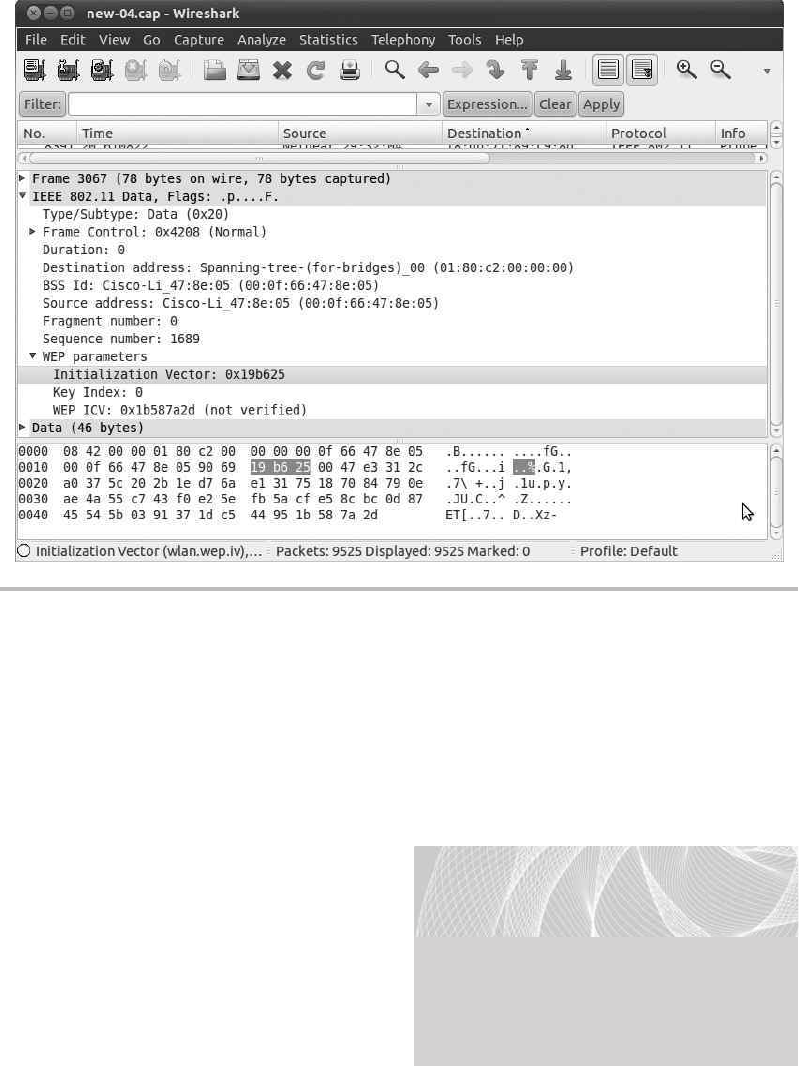Toggle auto scroll in live capture
This screenshot has width=799, height=1066.
[x=642, y=70]
